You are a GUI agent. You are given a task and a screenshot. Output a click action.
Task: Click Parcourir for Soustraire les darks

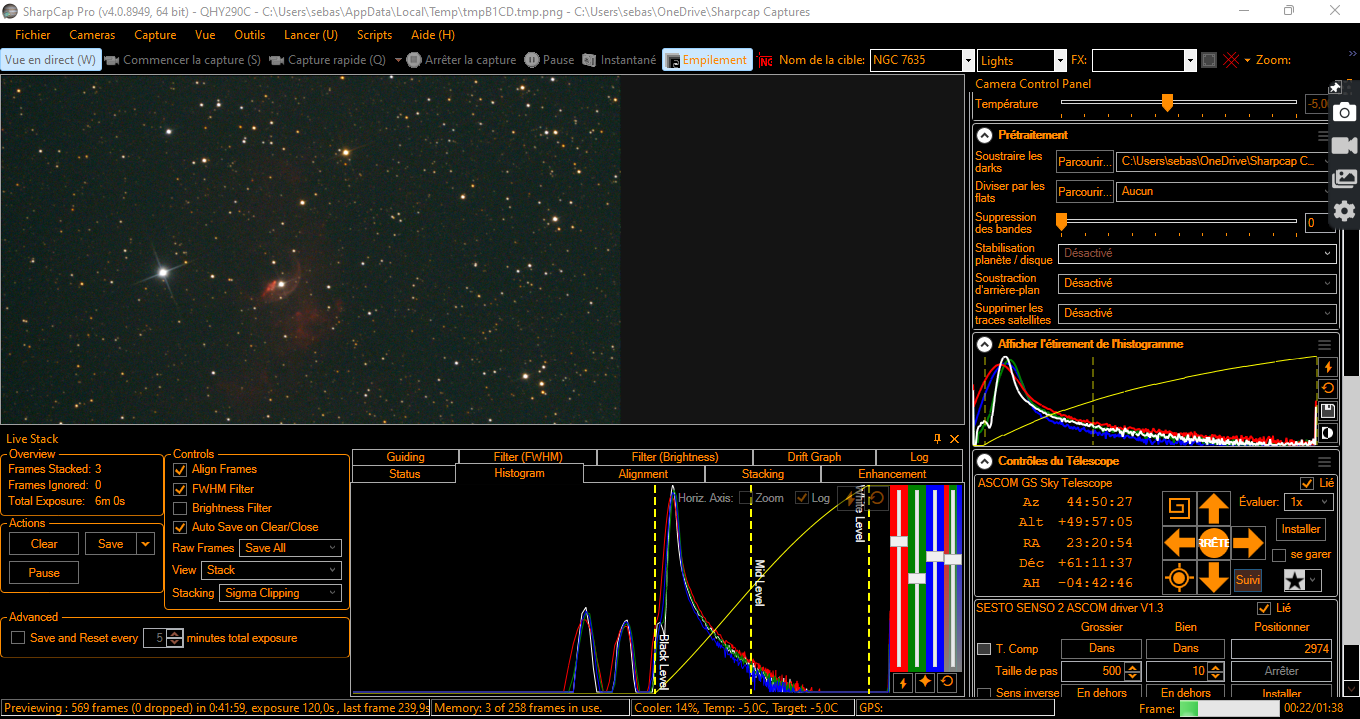[1085, 161]
